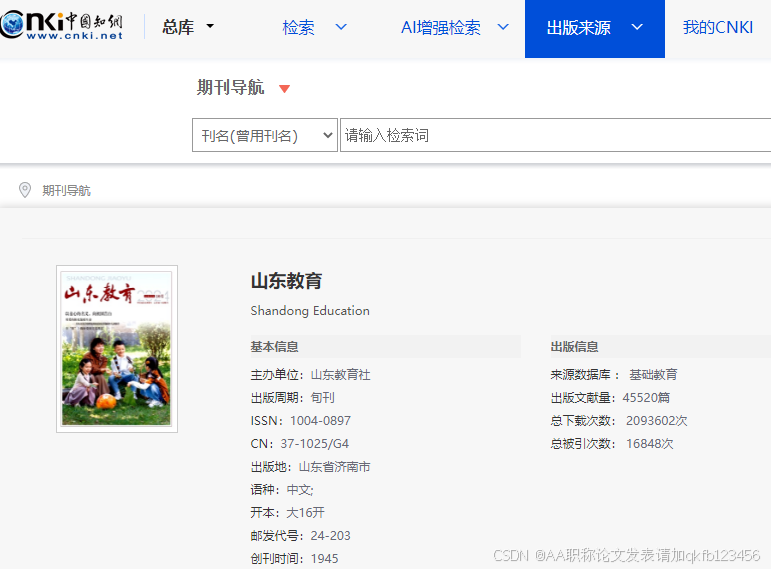
Task: Click 邮发代号 value 24-203
Action: (330, 536)
